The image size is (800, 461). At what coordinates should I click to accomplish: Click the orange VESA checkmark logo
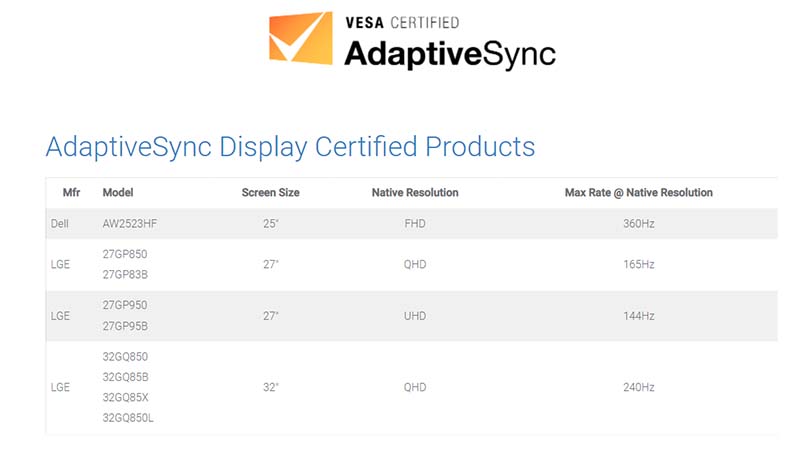(x=298, y=39)
